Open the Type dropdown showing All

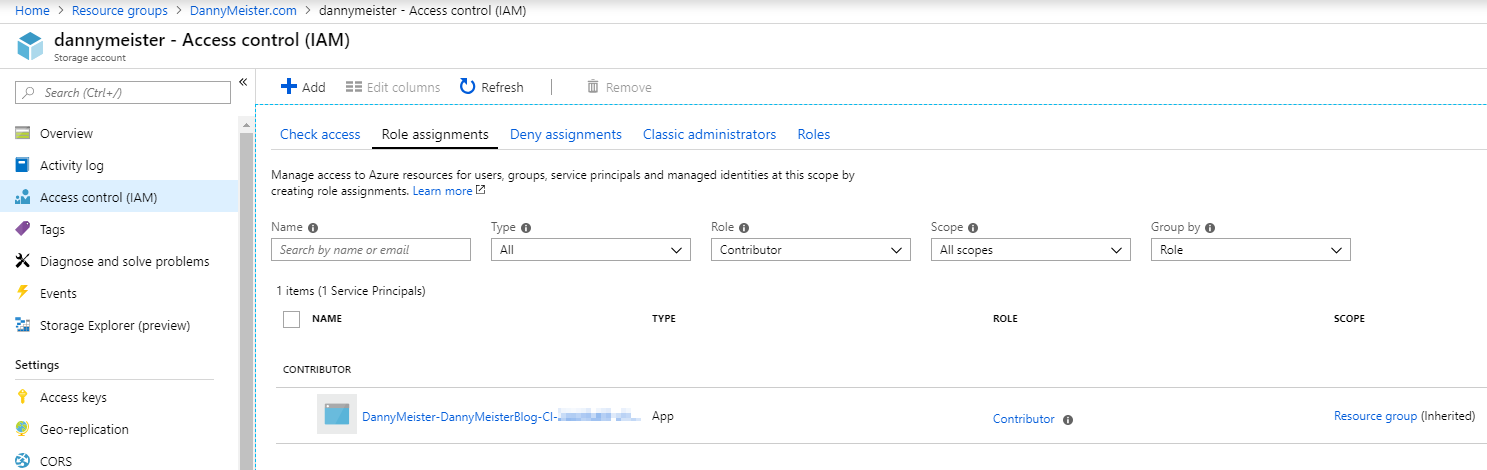point(591,250)
